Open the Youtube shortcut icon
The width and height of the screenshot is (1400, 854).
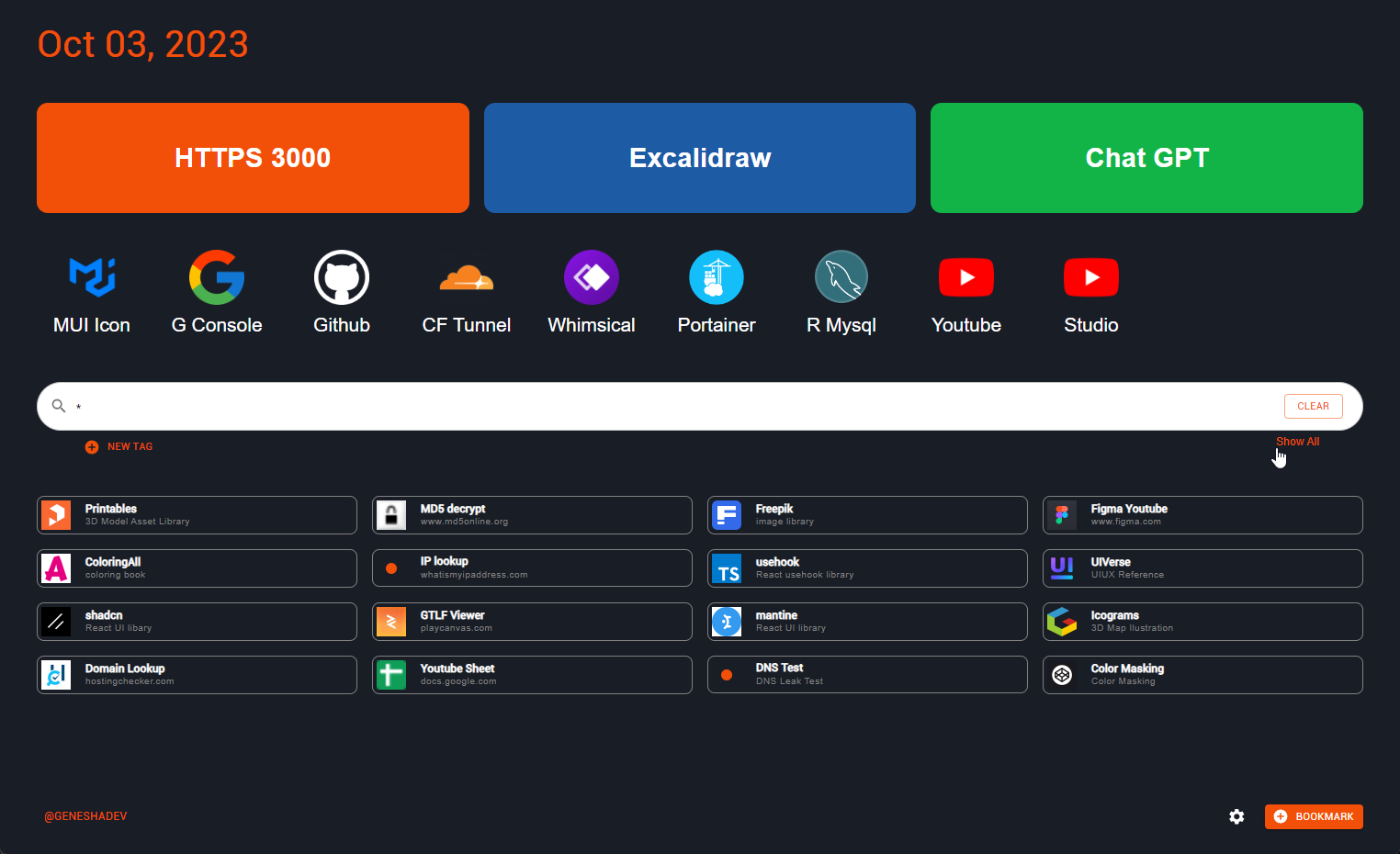966,277
